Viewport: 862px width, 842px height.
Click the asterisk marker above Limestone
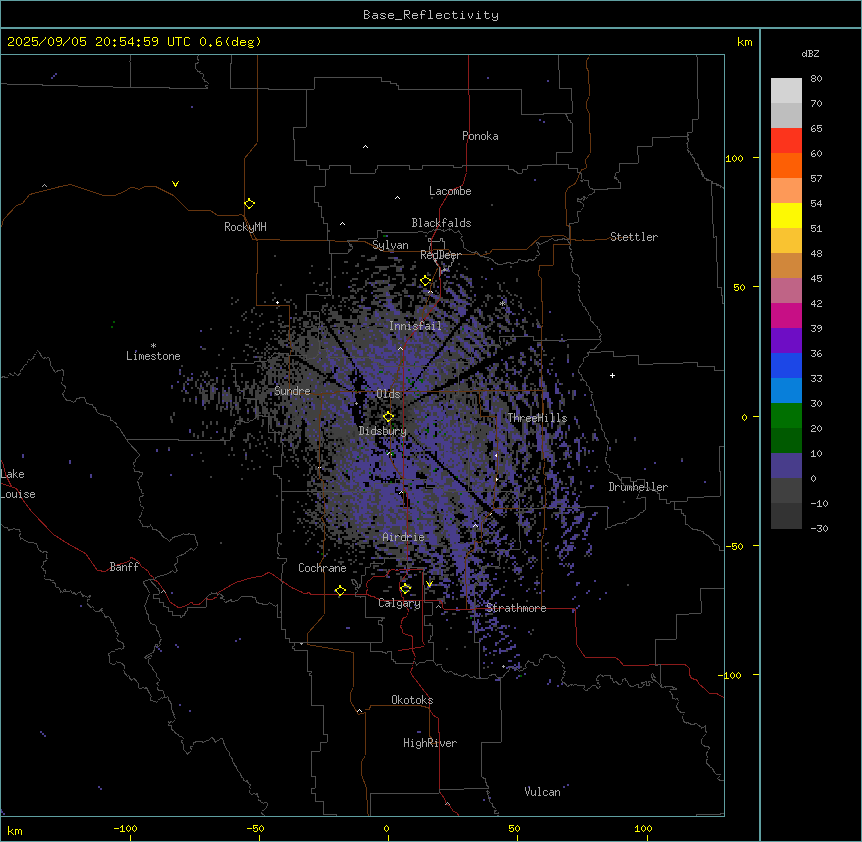pyautogui.click(x=153, y=346)
